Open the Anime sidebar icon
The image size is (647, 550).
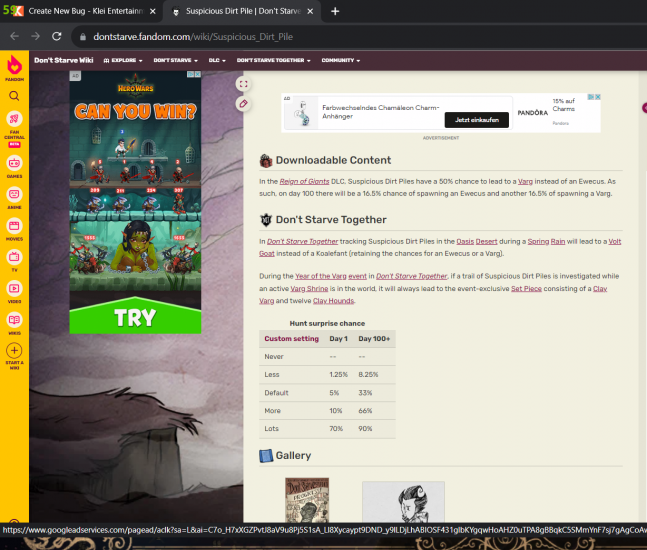(x=14, y=194)
